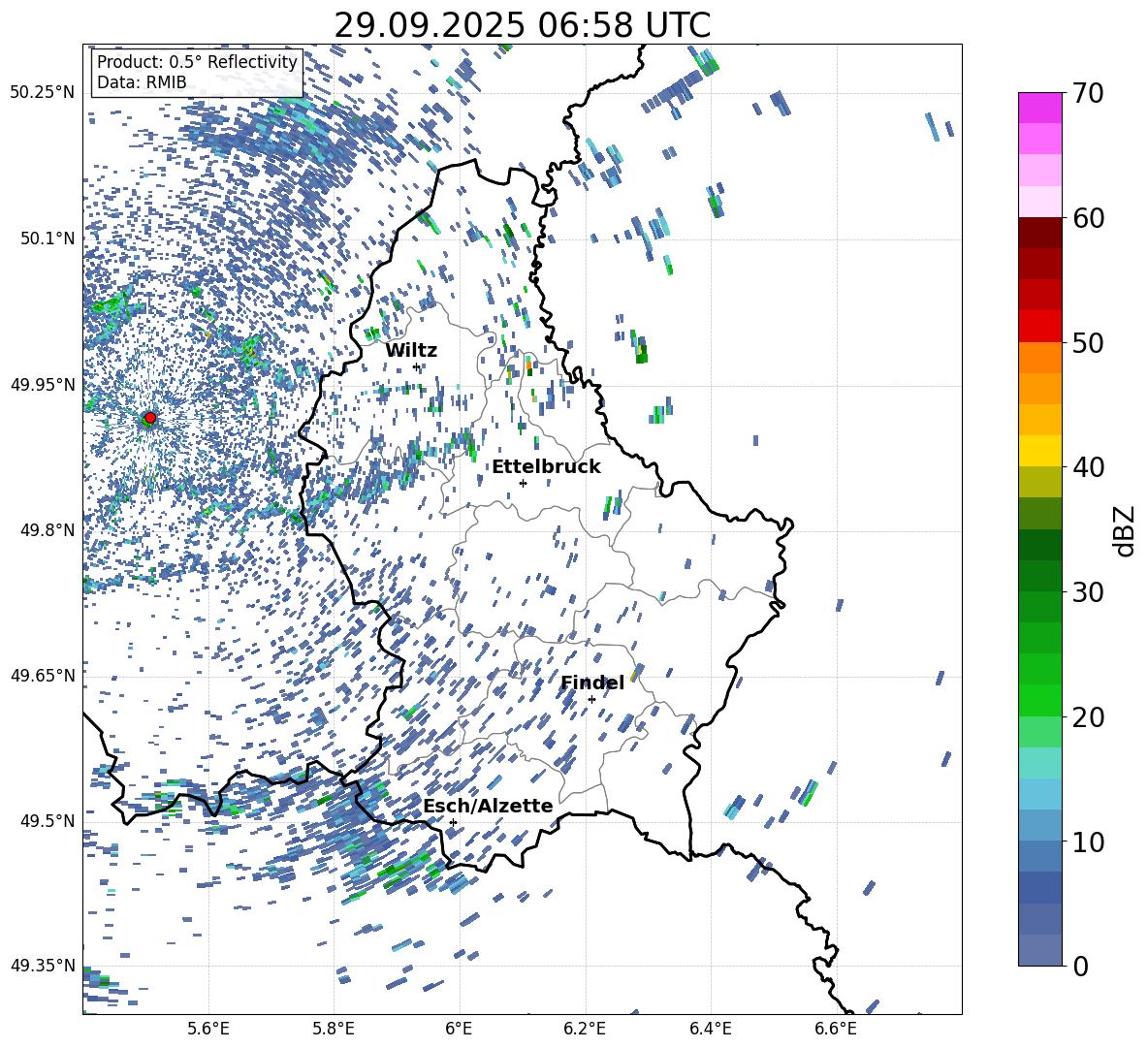Pick the bright red swatch just above 50 dBZ
Screen dimensions: 1148x1048
click(x=1040, y=326)
